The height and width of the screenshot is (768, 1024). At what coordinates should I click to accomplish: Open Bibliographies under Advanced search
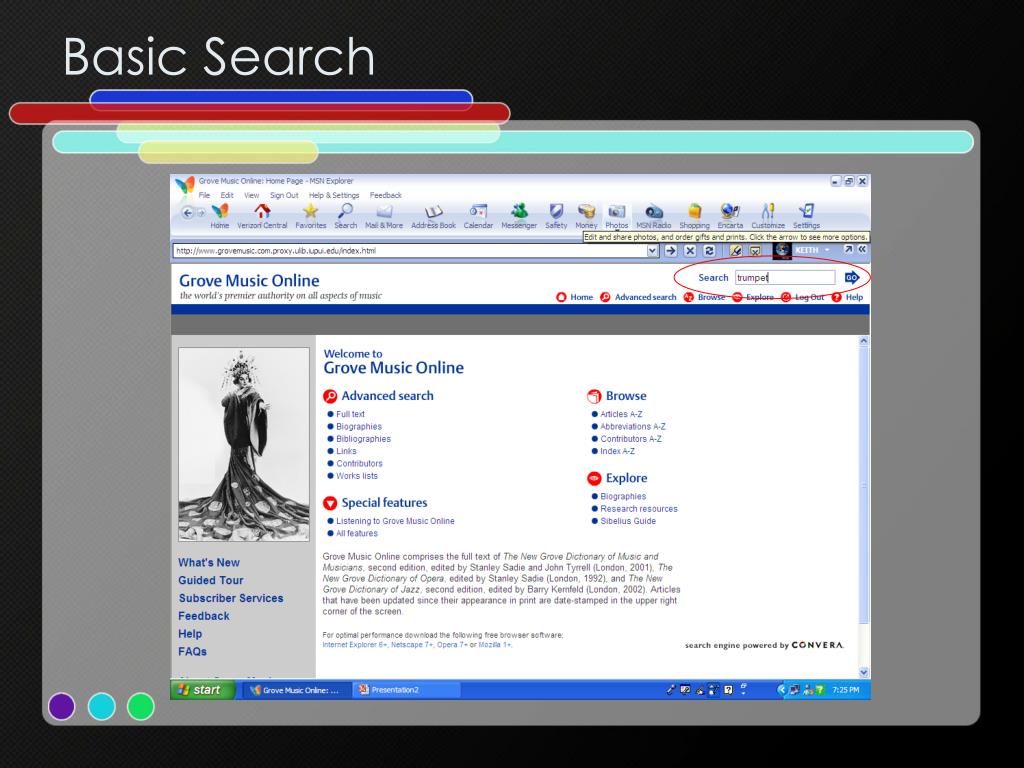pyautogui.click(x=363, y=439)
